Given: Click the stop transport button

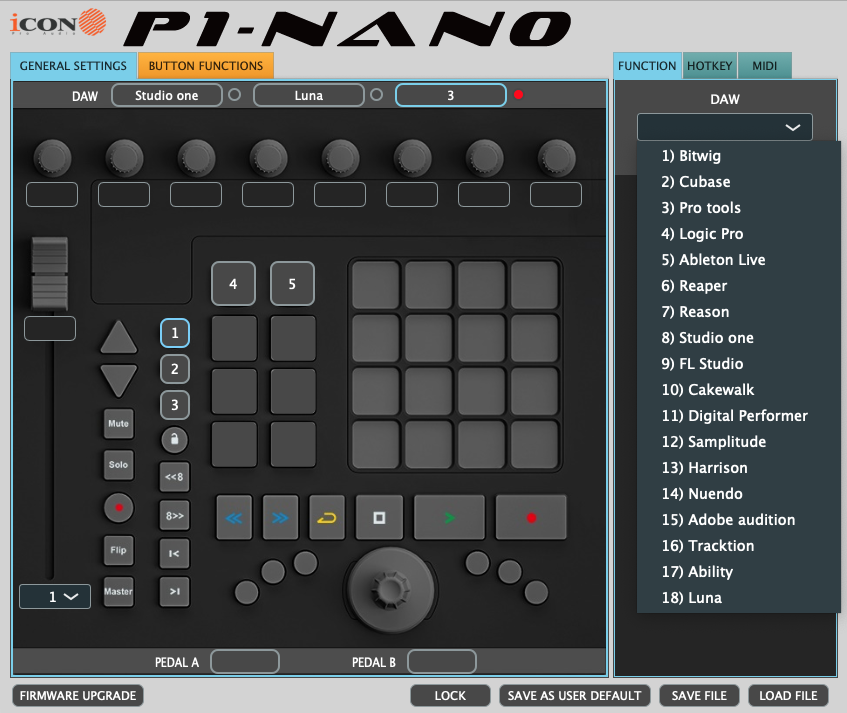Looking at the screenshot, I should click(379, 517).
